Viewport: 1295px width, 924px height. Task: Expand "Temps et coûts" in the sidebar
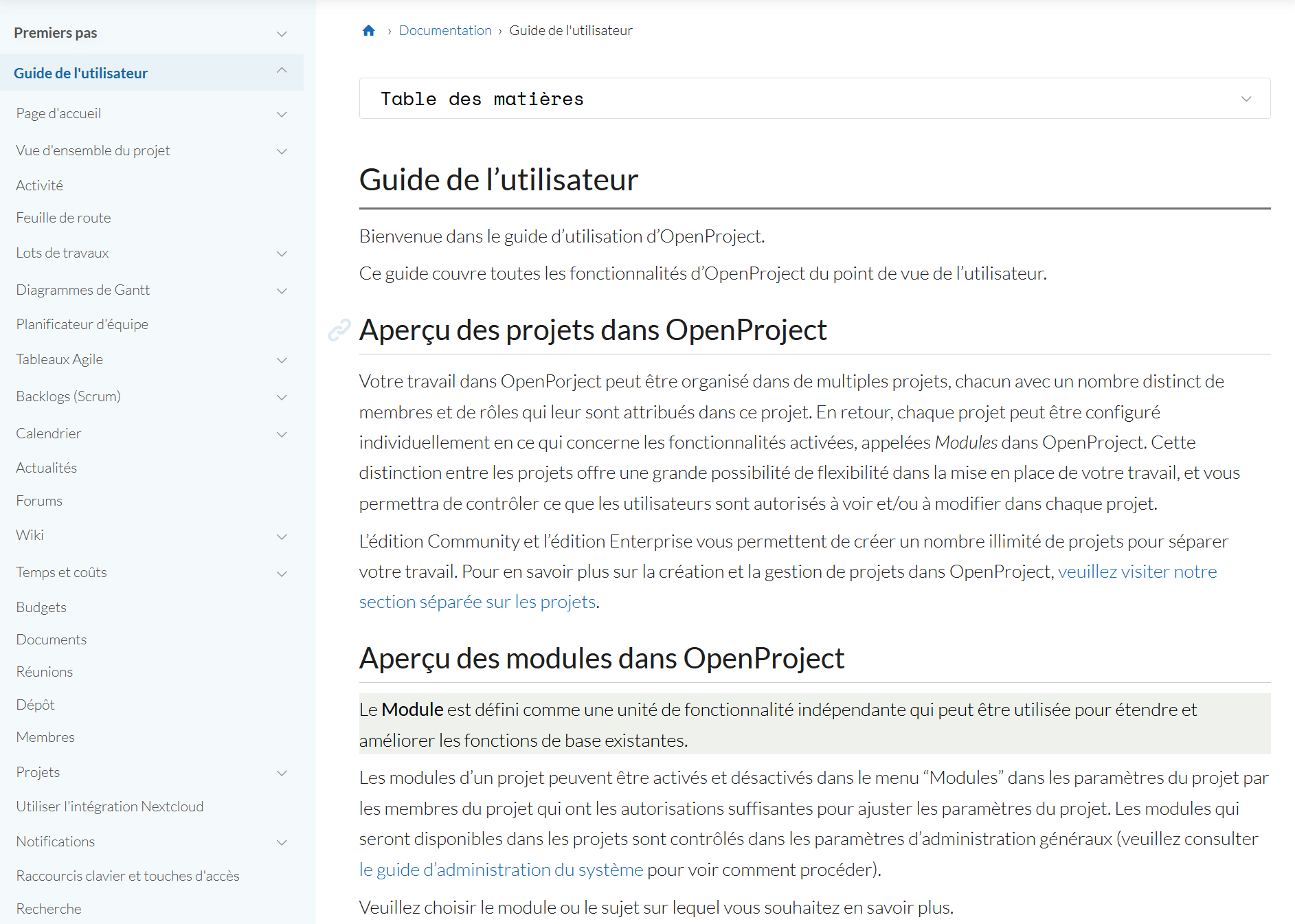[x=281, y=572]
